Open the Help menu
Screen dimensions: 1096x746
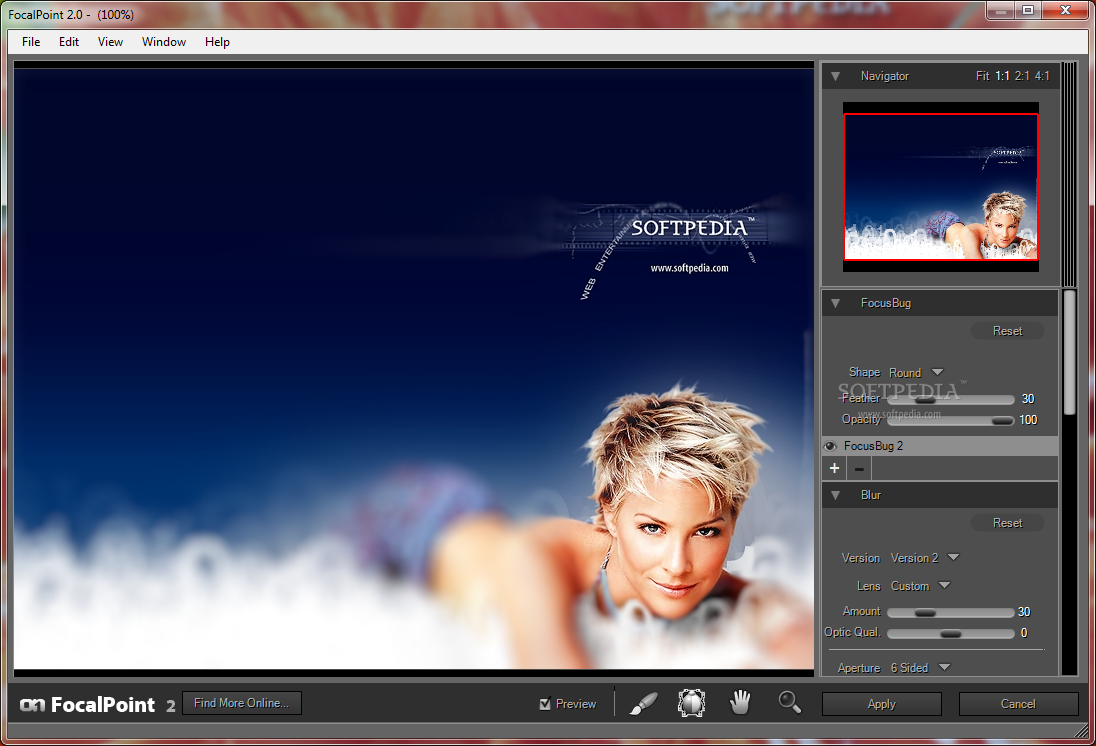point(217,42)
